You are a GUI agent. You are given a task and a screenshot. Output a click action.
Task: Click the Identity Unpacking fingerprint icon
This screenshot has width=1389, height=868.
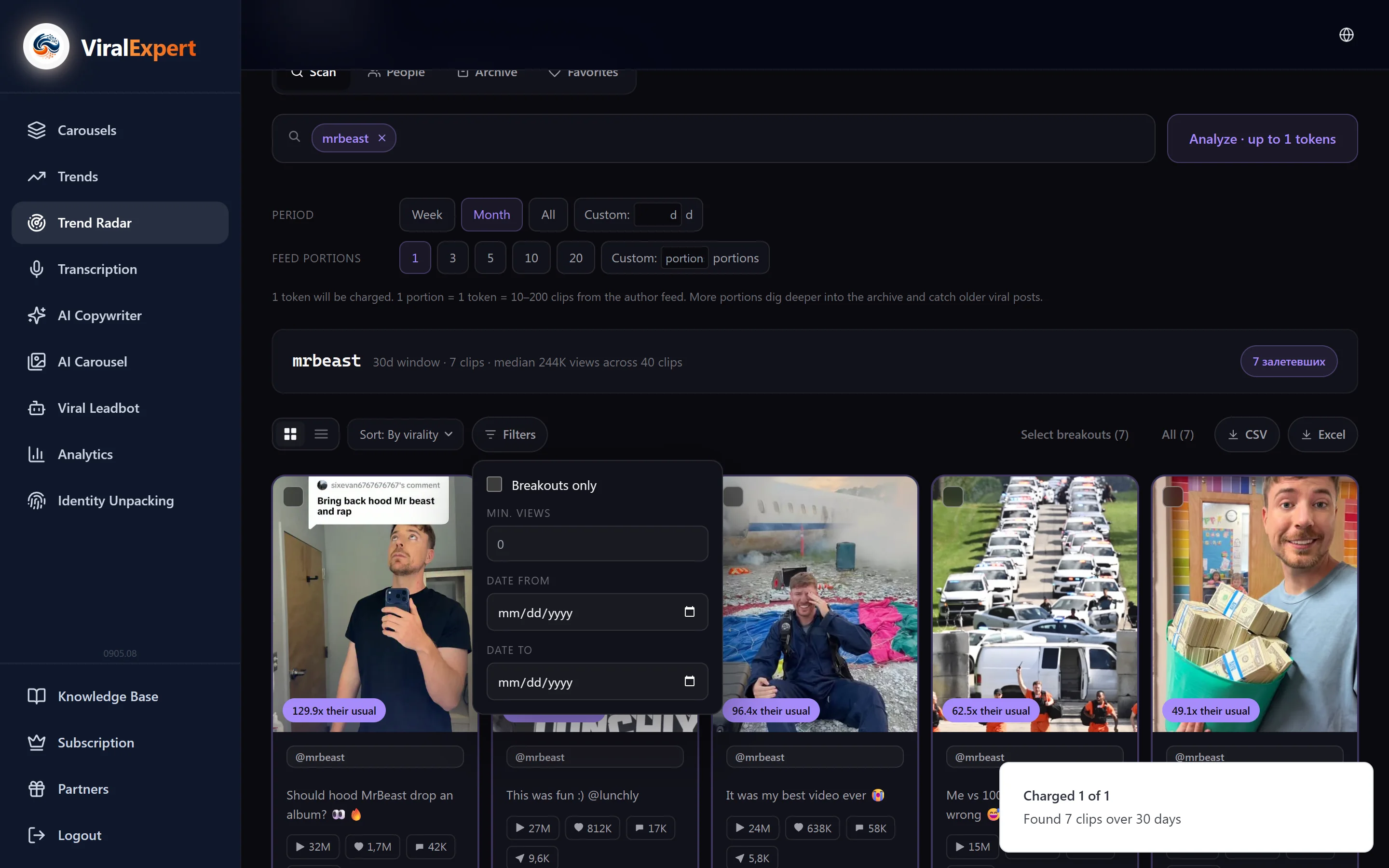point(36,501)
